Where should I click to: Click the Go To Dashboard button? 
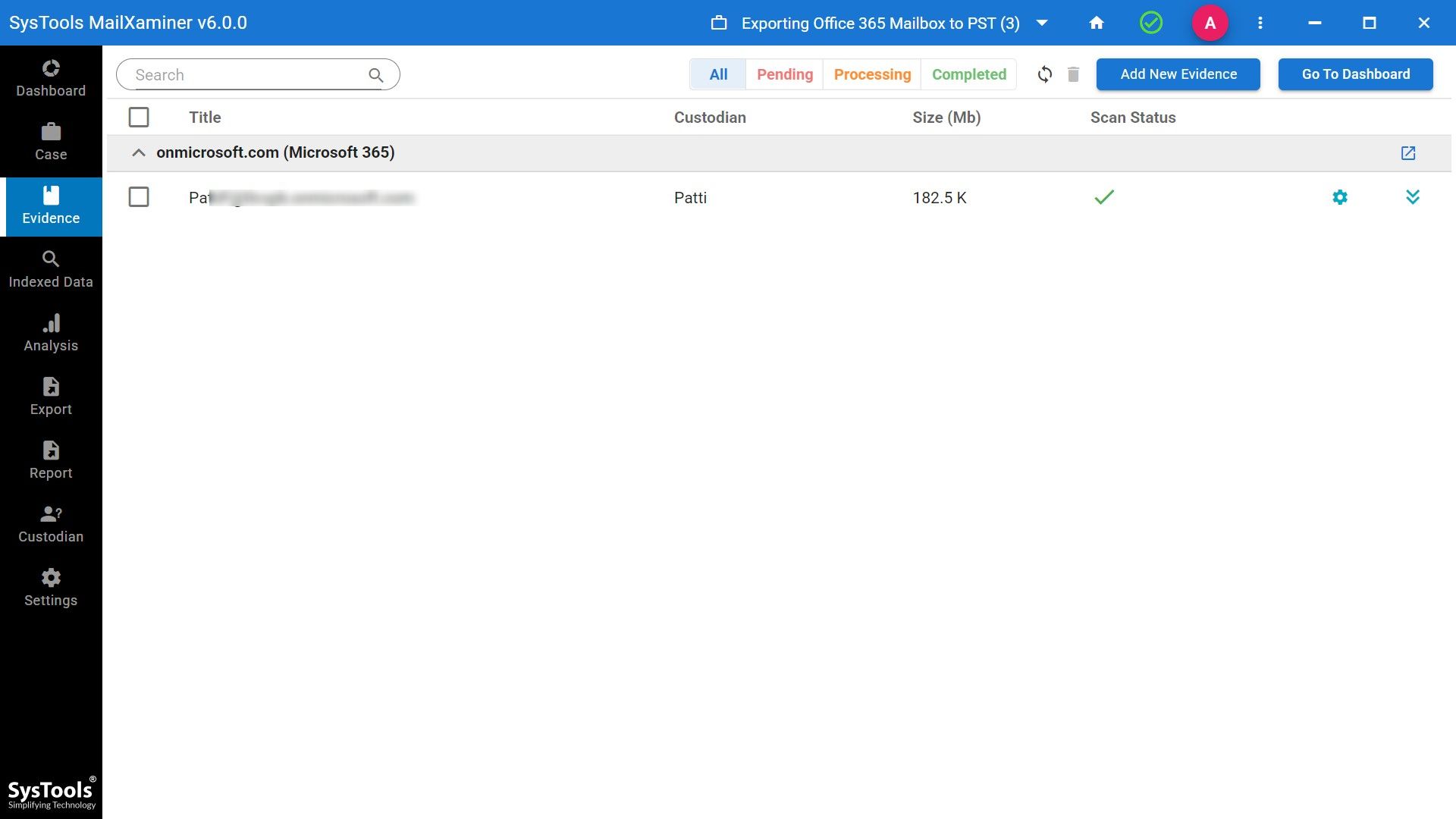click(x=1355, y=74)
